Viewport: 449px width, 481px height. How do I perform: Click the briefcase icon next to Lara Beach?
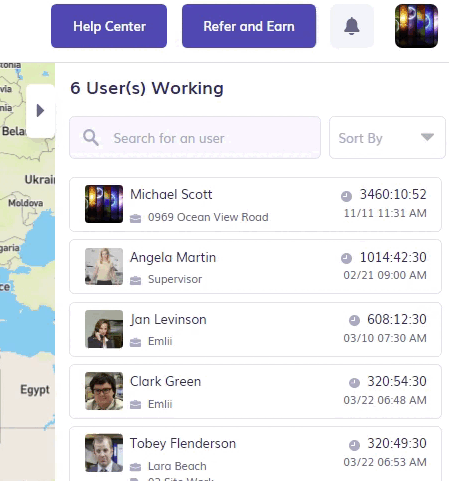[x=135, y=467]
